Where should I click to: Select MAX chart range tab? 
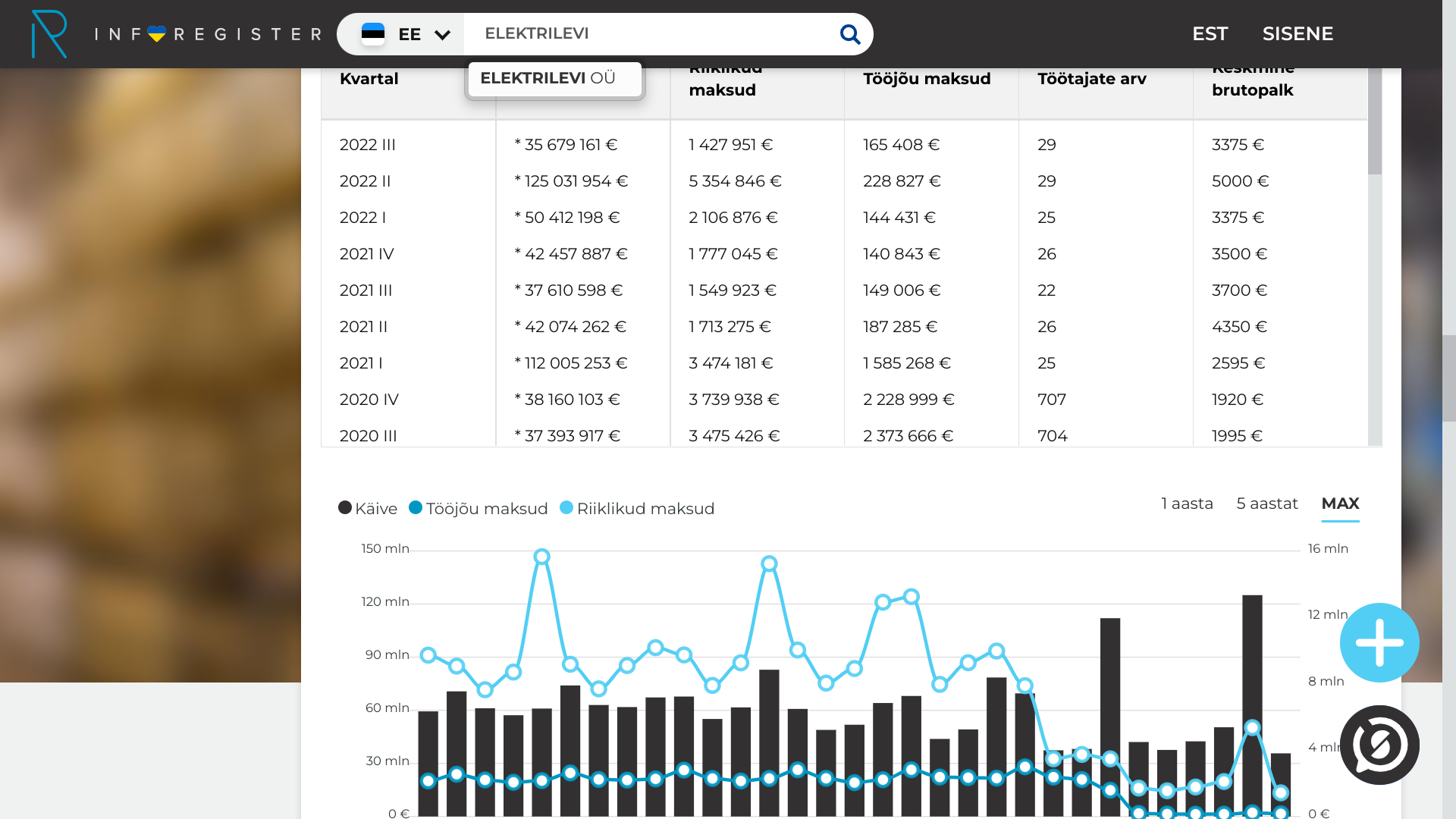(x=1340, y=504)
